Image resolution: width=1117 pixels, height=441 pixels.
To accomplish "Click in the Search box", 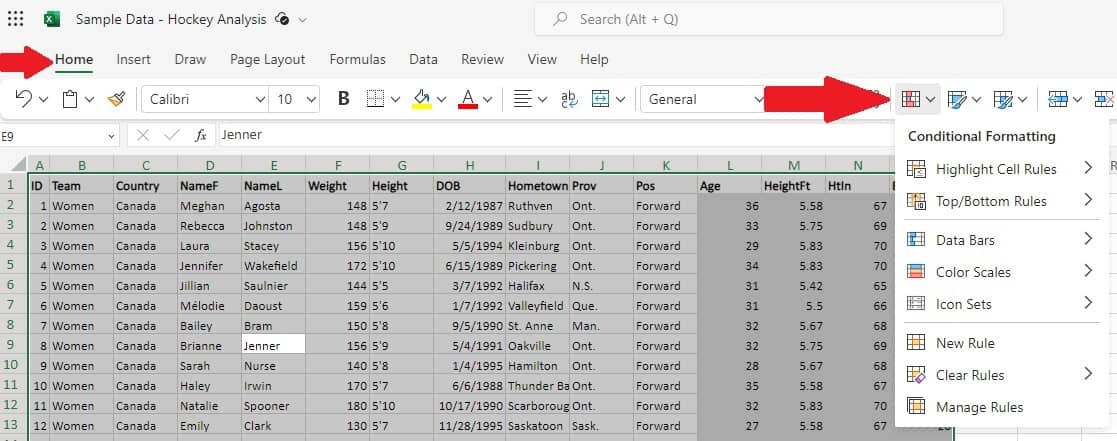I will click(x=769, y=19).
